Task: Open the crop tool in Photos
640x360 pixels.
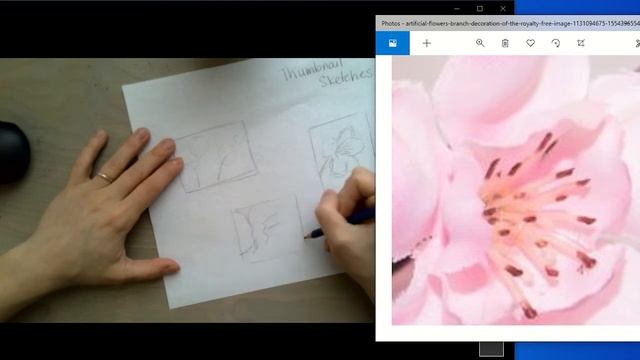Action: coord(581,43)
